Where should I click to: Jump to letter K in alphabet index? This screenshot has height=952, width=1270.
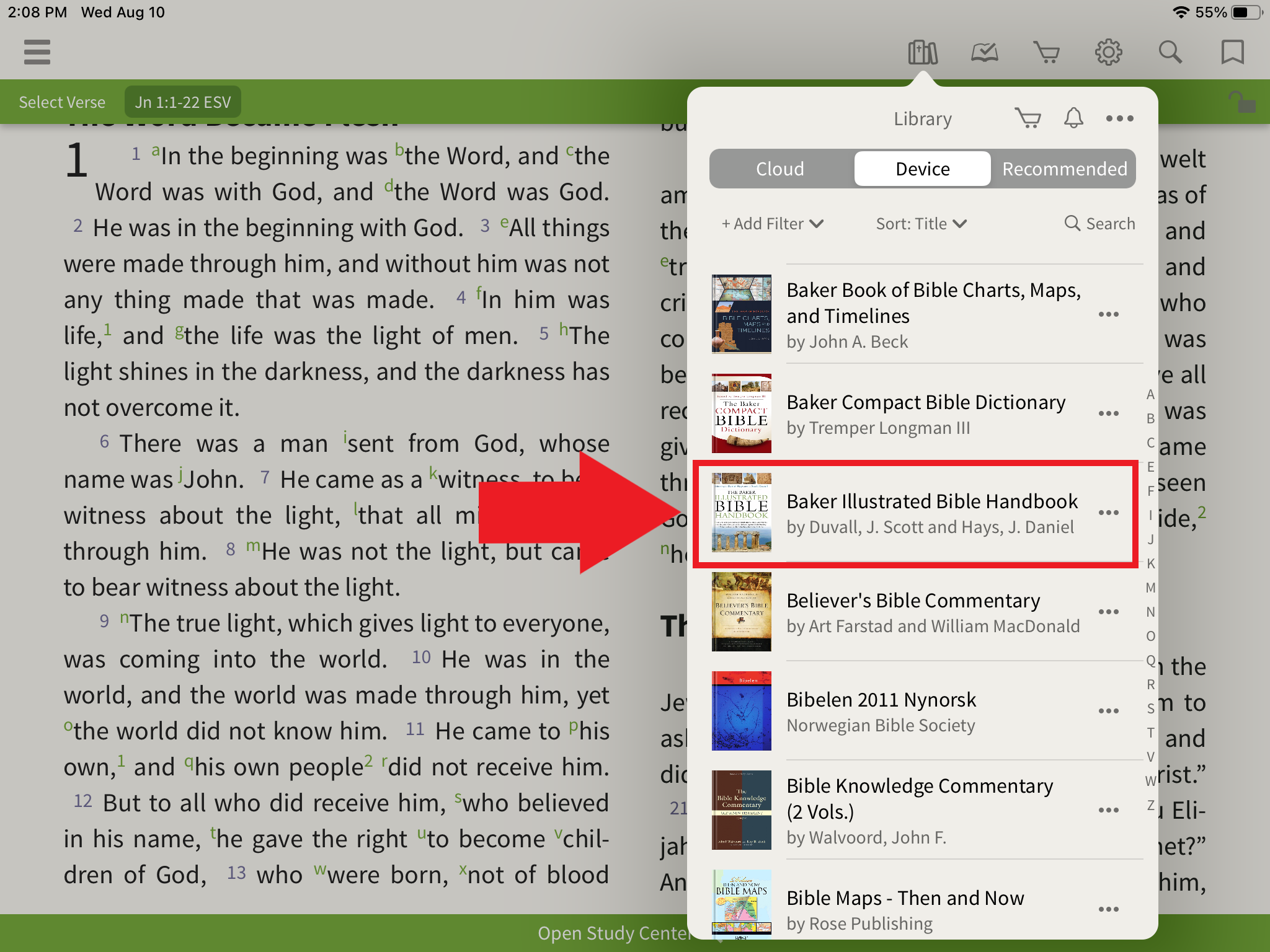[1150, 563]
